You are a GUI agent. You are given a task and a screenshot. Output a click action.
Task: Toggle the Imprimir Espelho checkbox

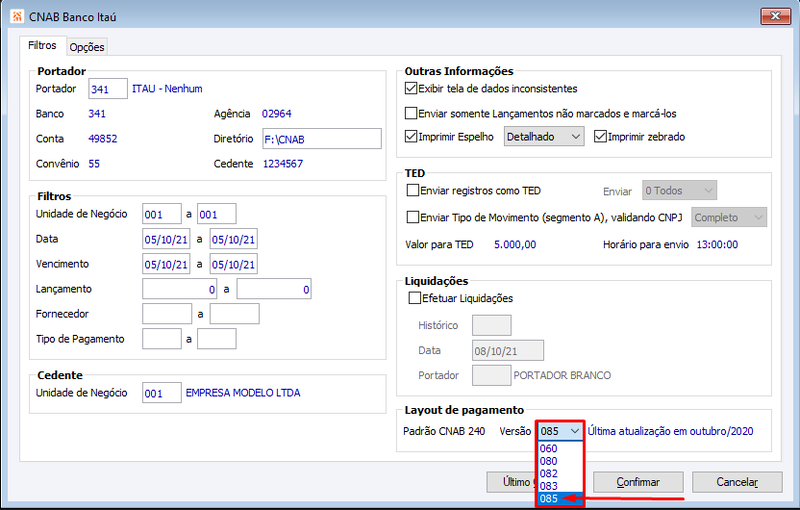[x=411, y=136]
